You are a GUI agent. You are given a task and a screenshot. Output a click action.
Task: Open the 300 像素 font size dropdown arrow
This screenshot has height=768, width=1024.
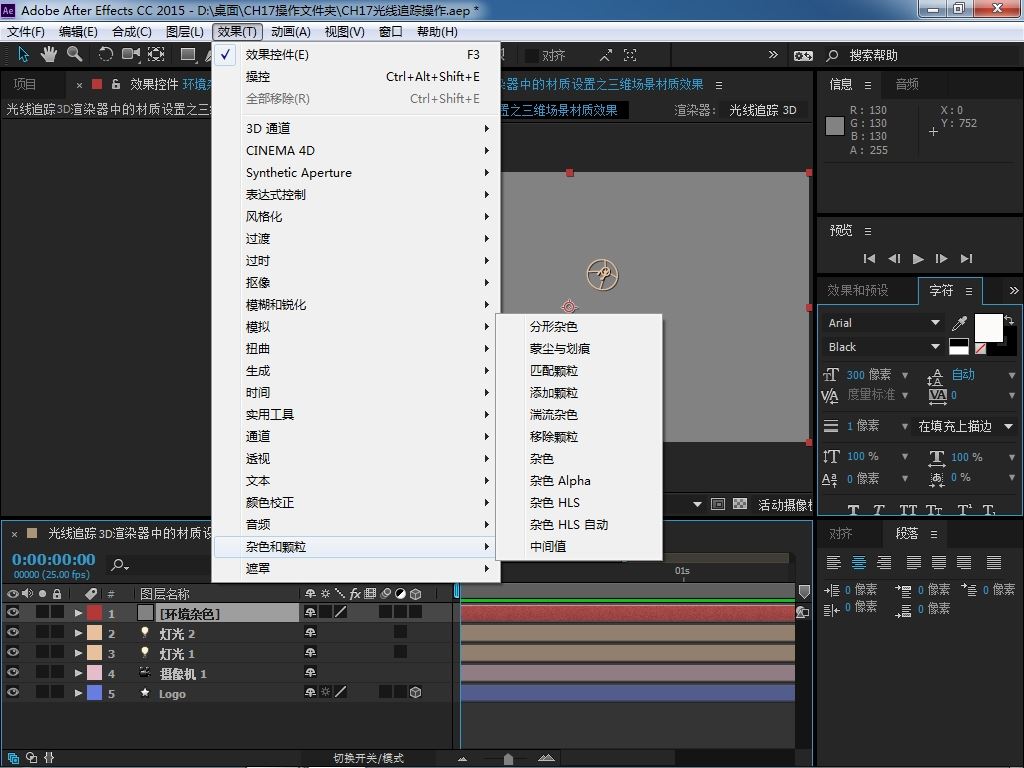tap(905, 375)
